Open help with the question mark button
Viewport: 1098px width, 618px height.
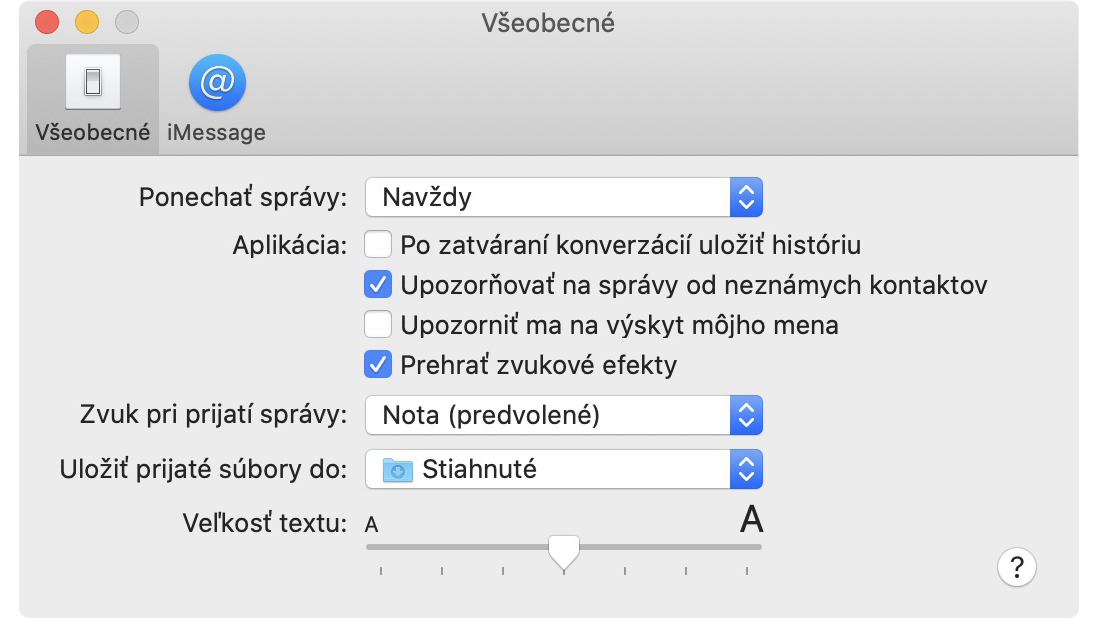[x=1017, y=567]
